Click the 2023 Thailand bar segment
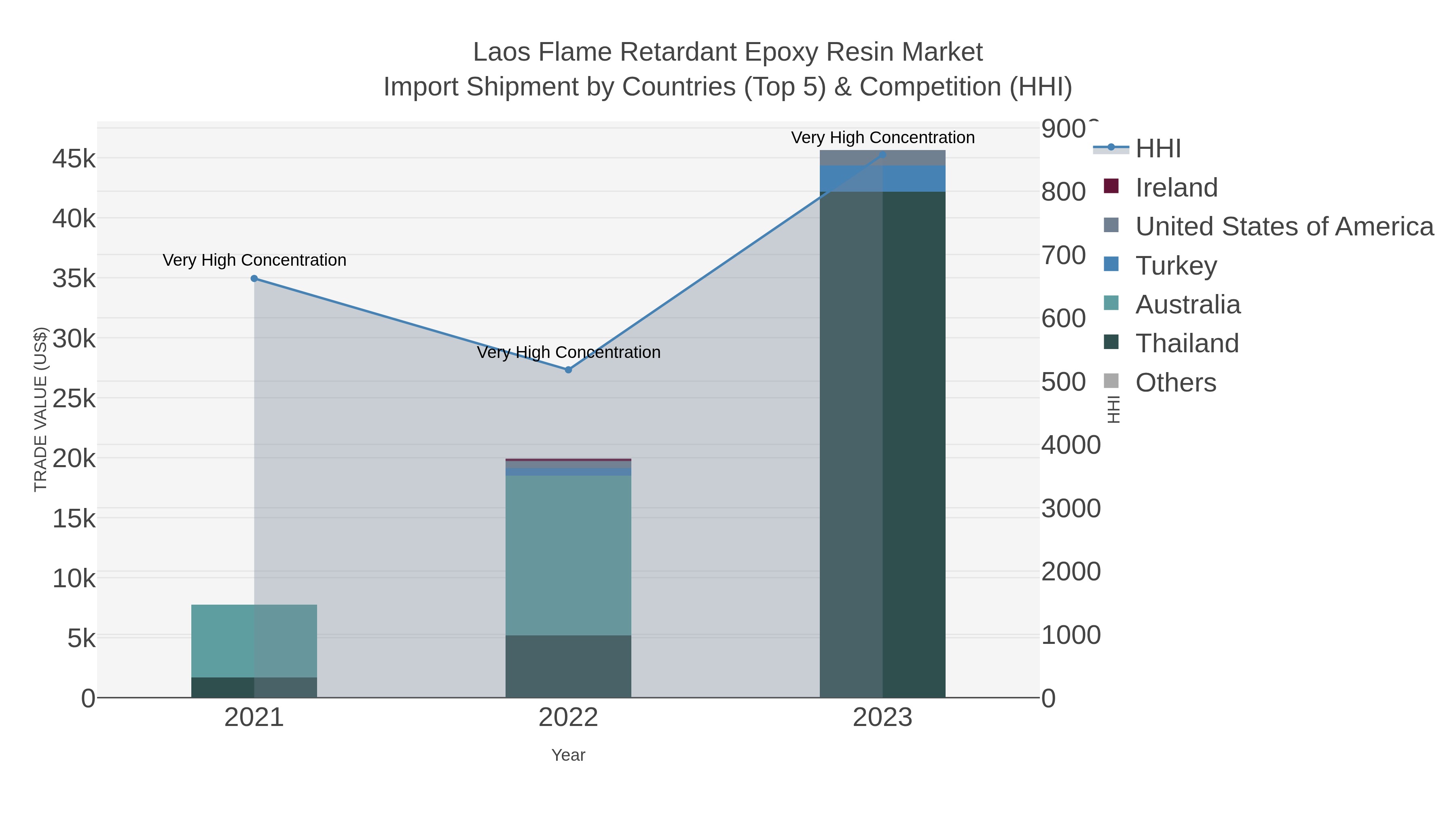1456x819 pixels. coord(882,444)
